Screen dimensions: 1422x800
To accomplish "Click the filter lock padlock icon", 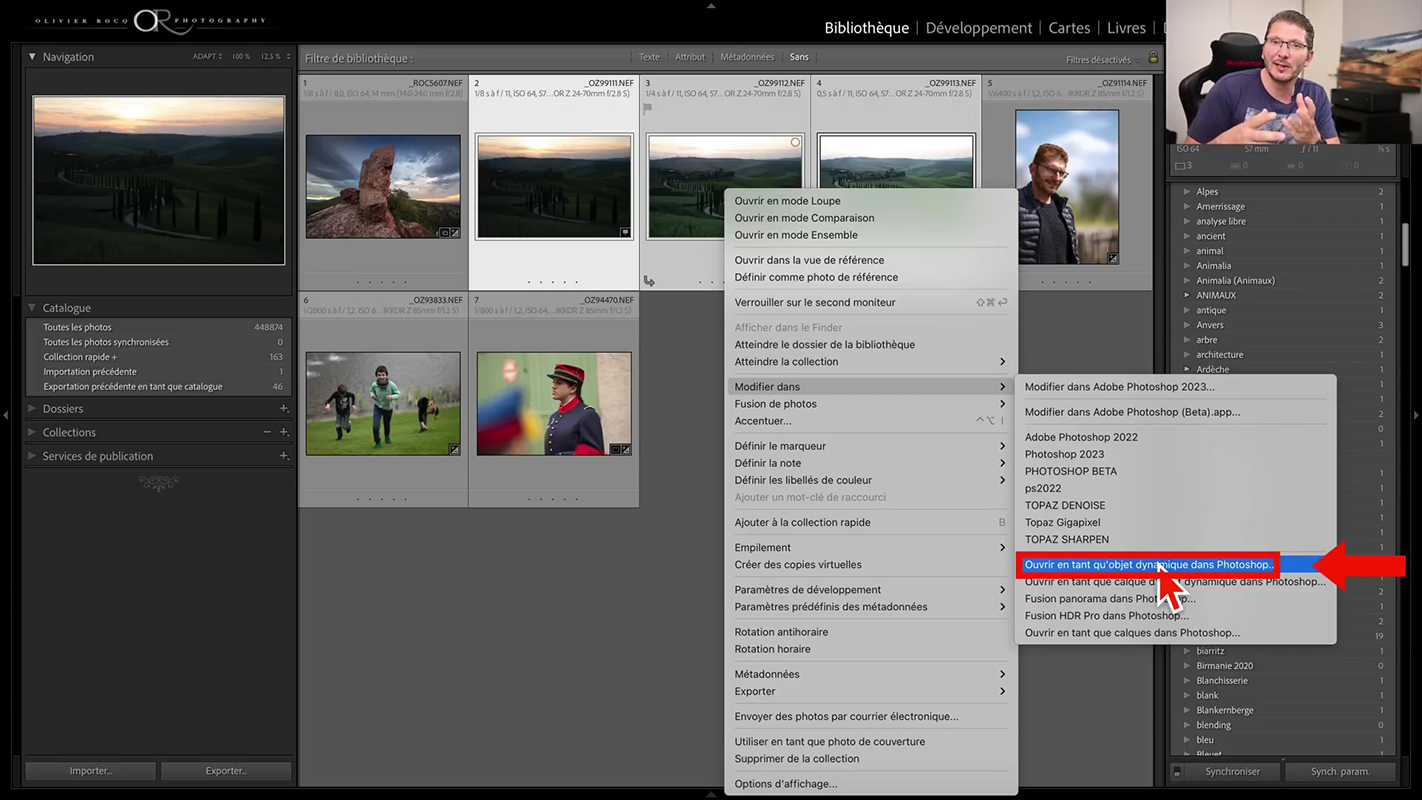I will click(1153, 58).
